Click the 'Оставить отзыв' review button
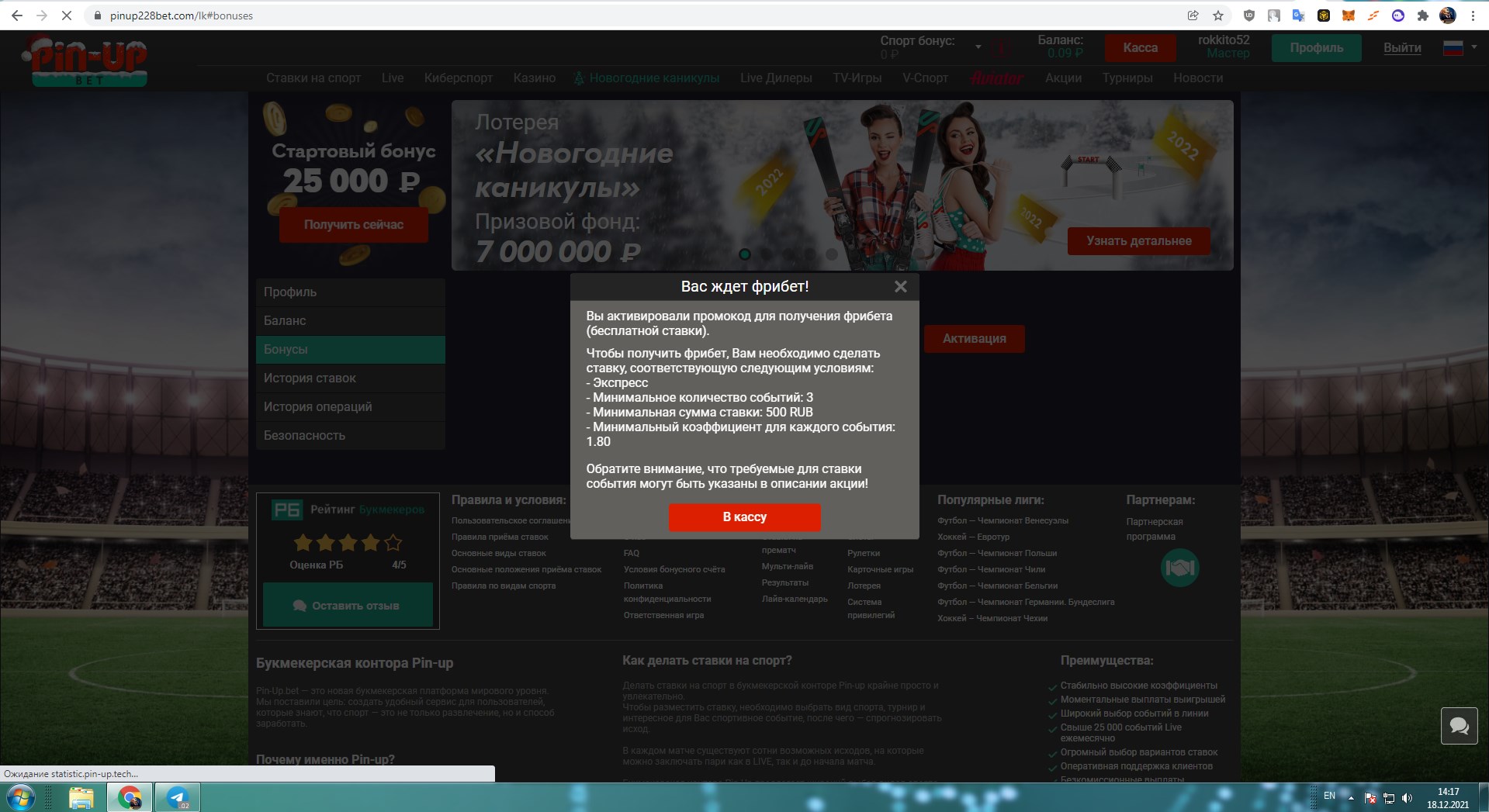This screenshot has width=1489, height=812. (348, 605)
